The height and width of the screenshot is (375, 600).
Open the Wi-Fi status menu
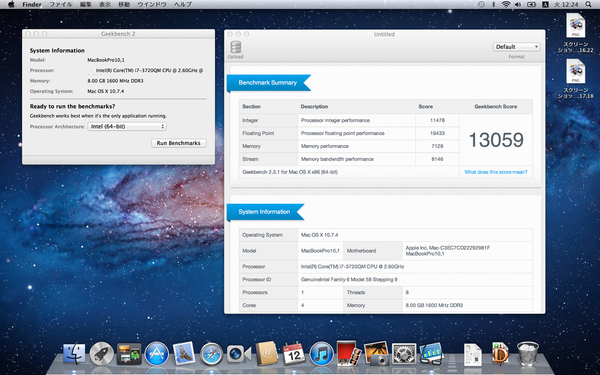pos(506,4)
